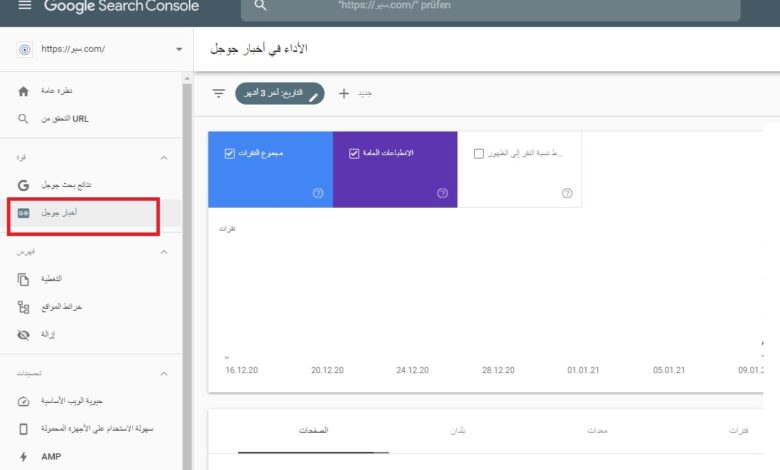Click help icon on impressions card
The width and height of the screenshot is (780, 470).
[x=442, y=193]
